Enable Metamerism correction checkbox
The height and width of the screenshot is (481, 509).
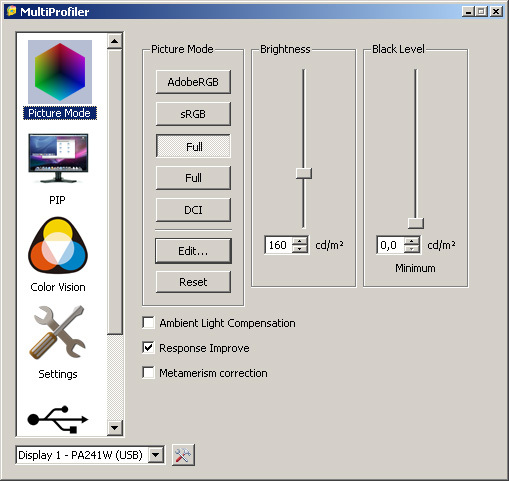point(148,373)
